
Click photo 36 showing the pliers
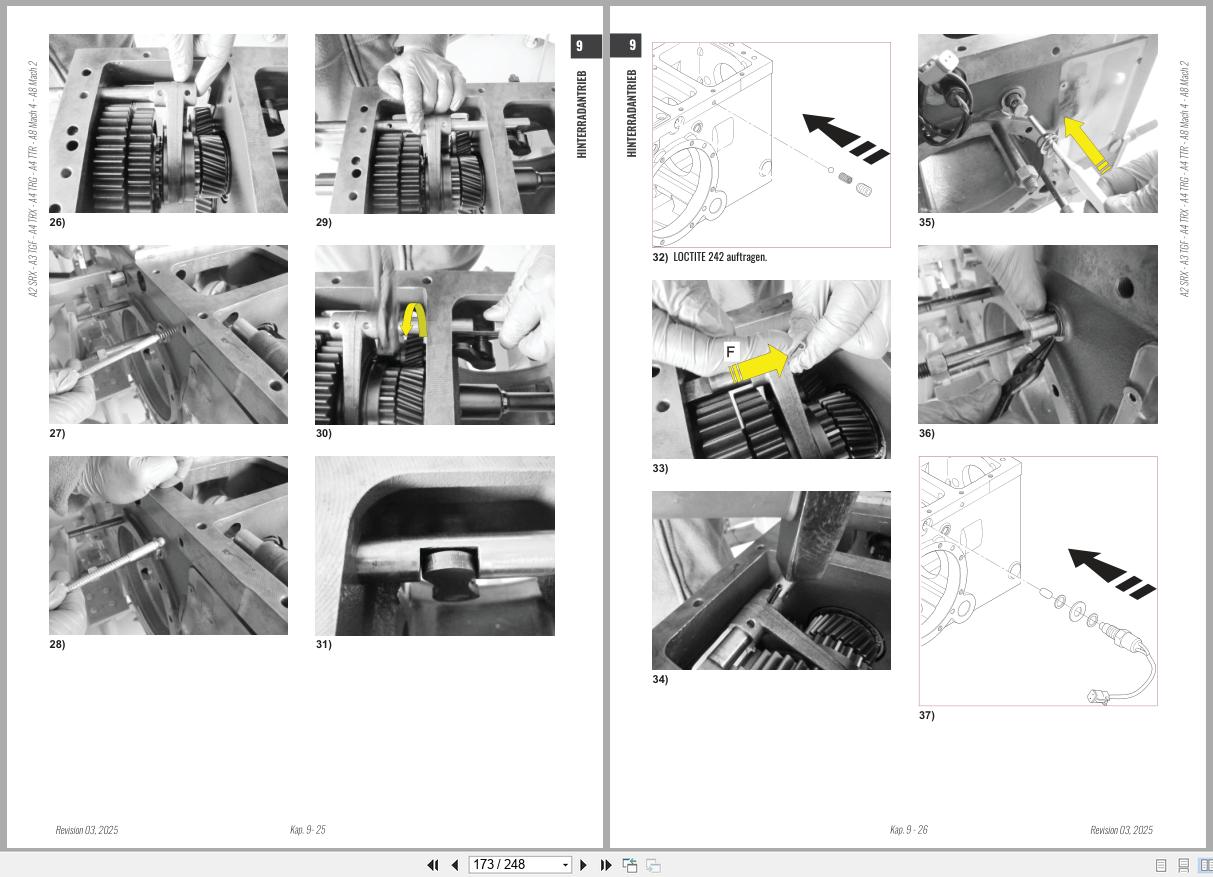click(x=1038, y=334)
